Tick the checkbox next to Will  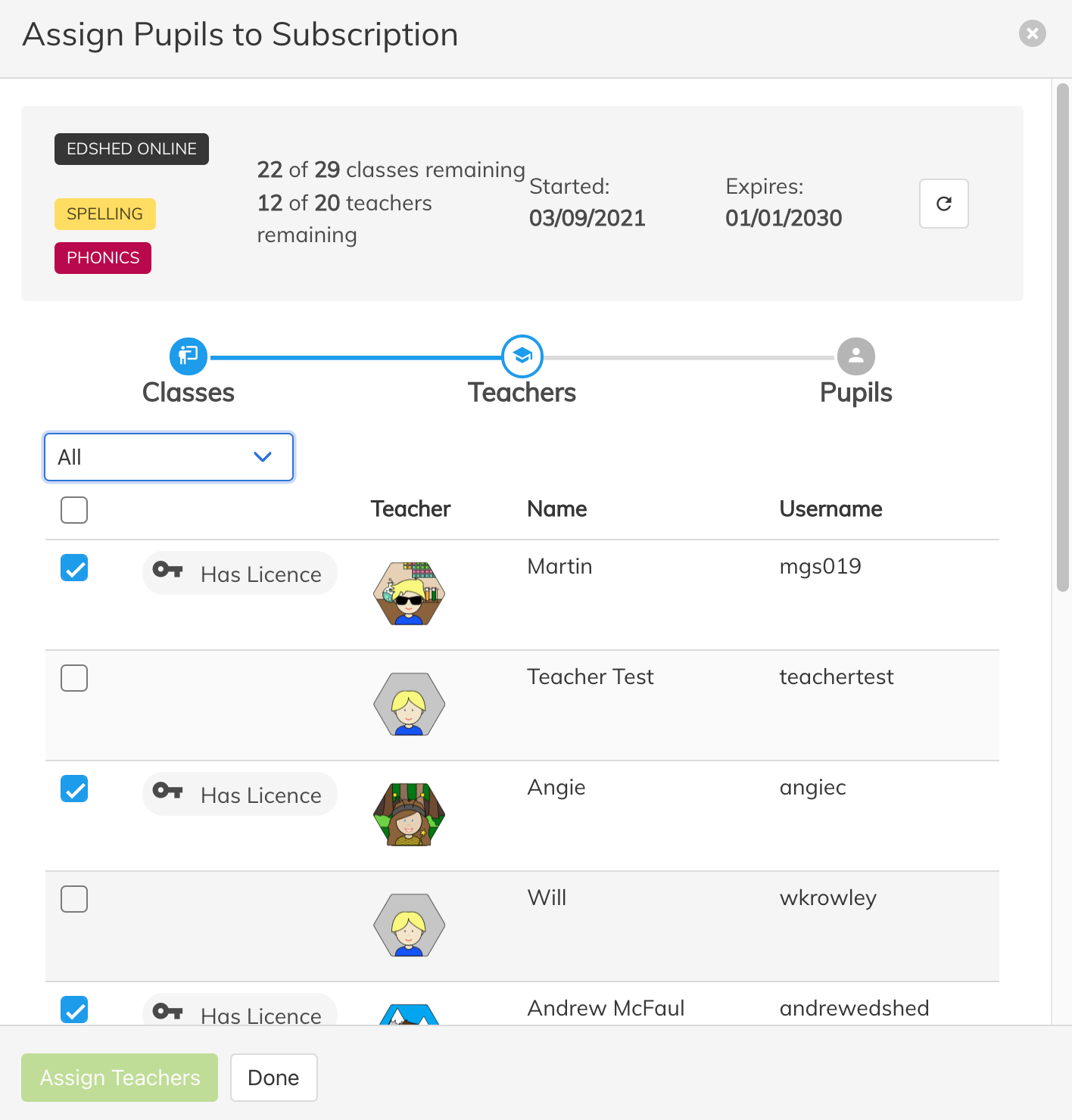74,899
